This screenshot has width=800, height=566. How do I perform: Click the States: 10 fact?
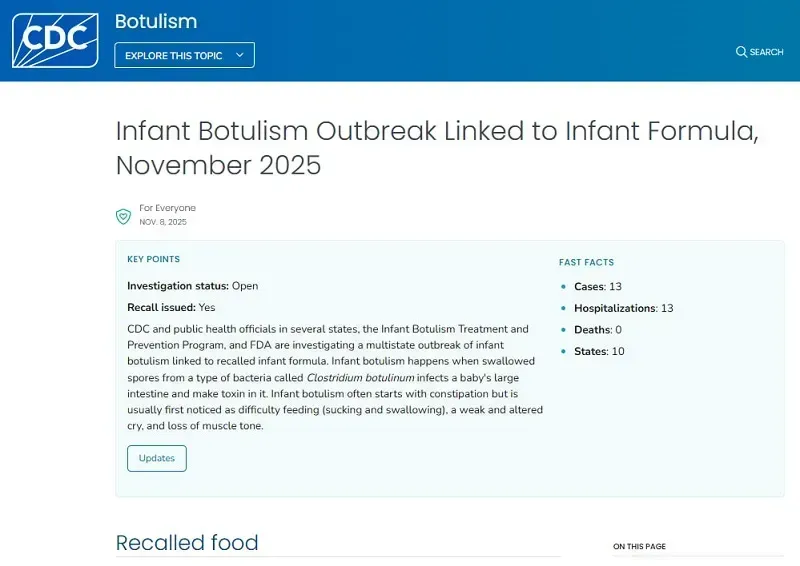[599, 351]
